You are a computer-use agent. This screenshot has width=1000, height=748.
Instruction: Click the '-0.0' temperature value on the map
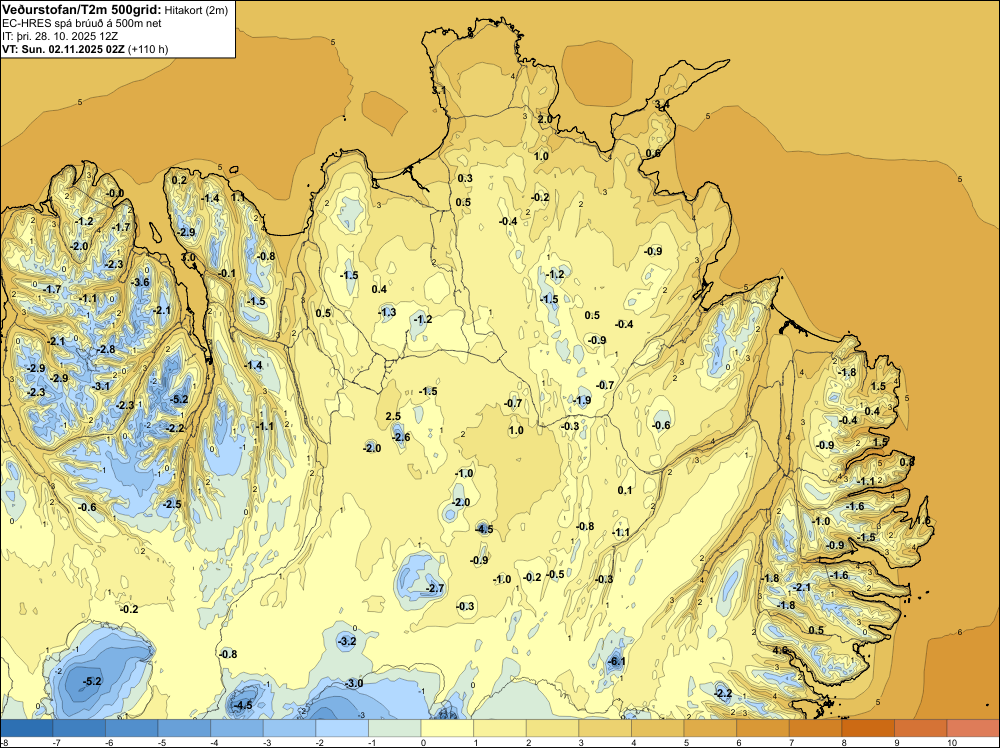click(114, 193)
